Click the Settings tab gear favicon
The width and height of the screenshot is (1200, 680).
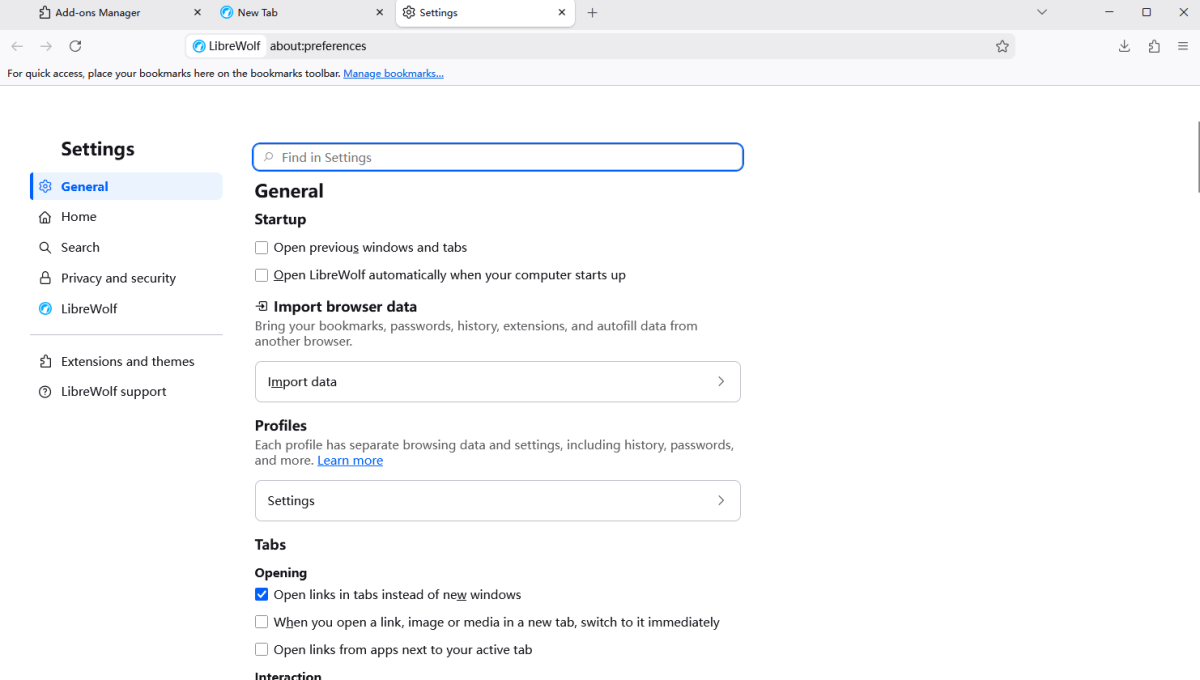click(409, 13)
